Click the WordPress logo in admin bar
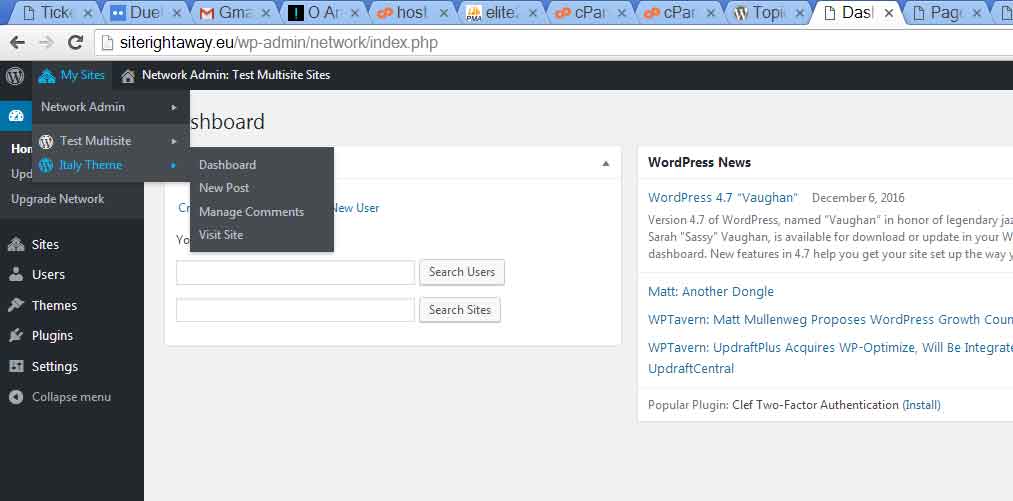 click(15, 76)
